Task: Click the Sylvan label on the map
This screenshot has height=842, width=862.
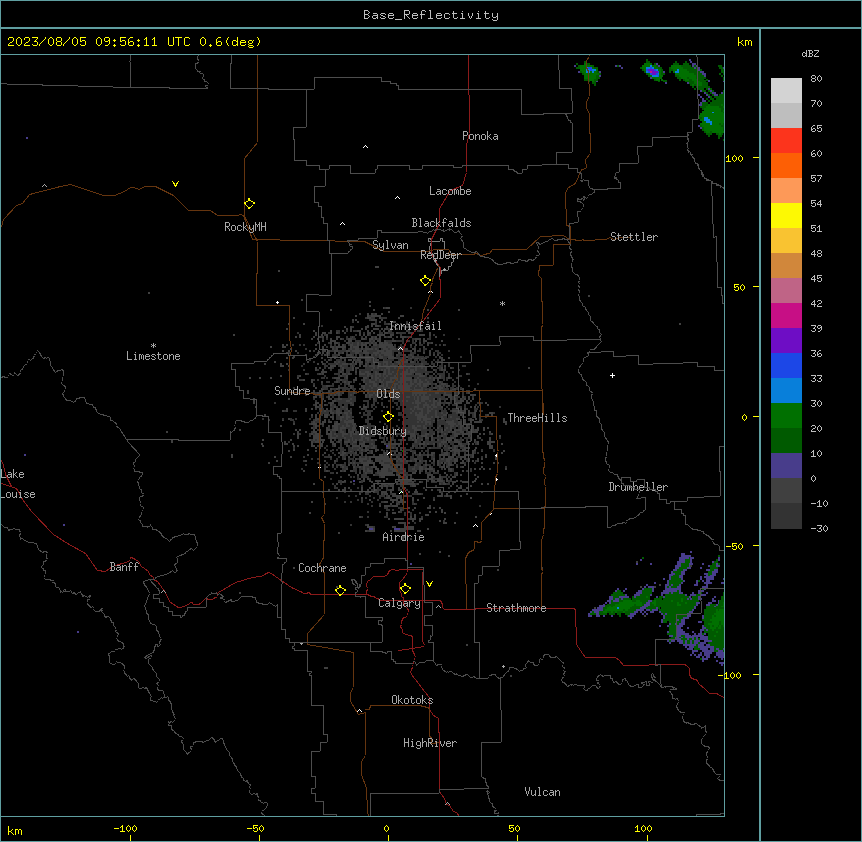Action: (390, 245)
